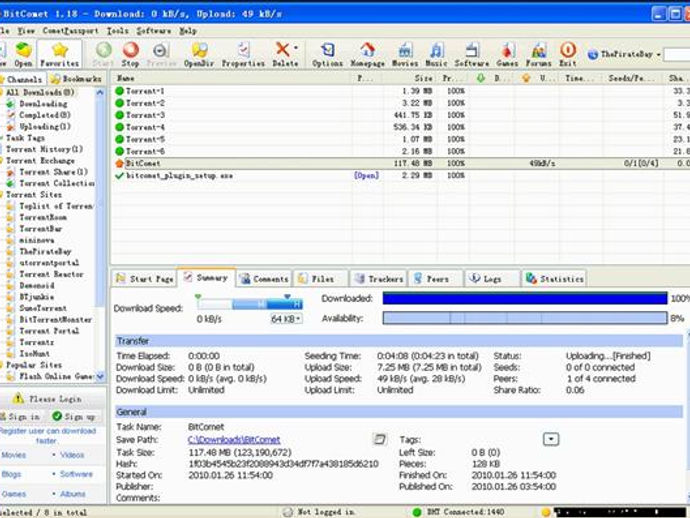Collapse the Torrent Sites tree node
Viewport: 690px width, 518px height.
point(2,195)
